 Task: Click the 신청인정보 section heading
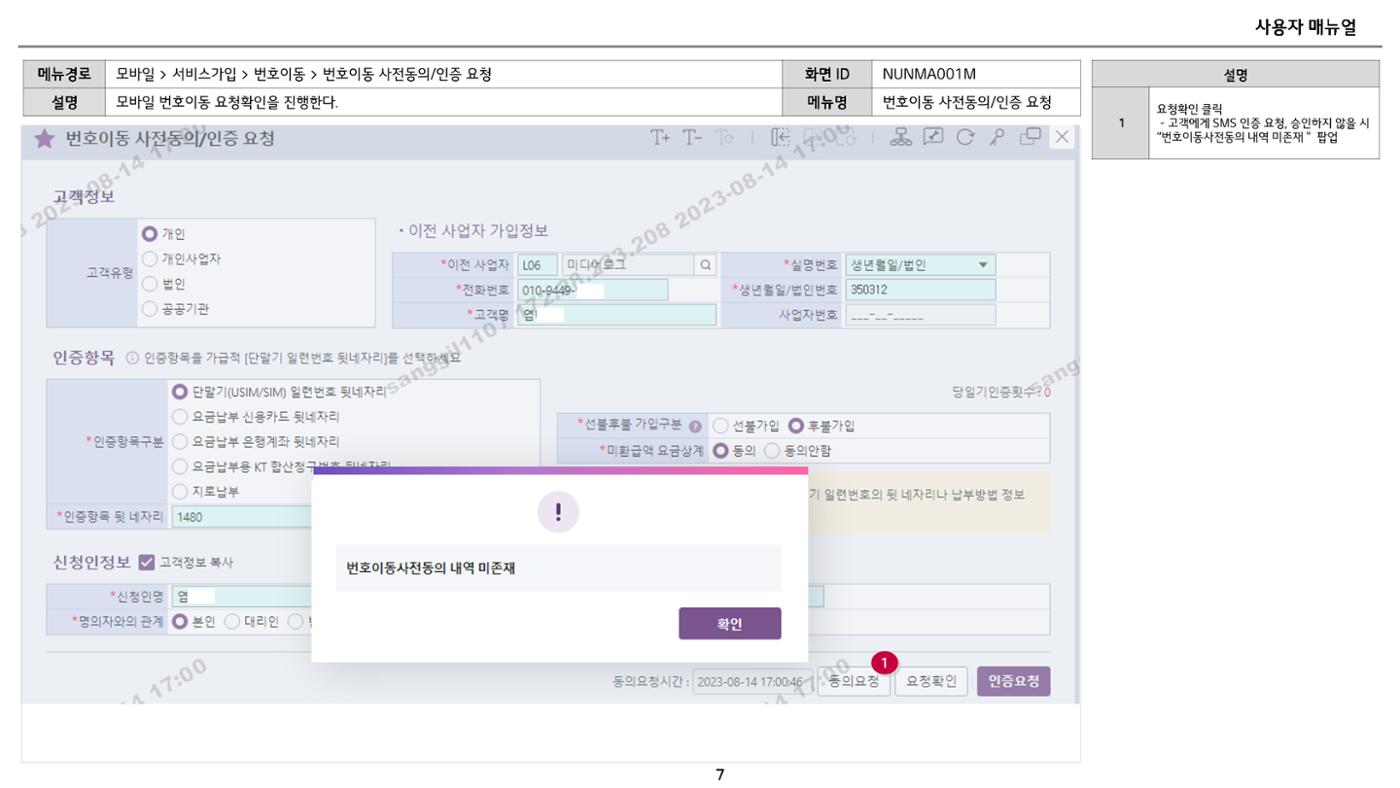pyautogui.click(x=90, y=562)
